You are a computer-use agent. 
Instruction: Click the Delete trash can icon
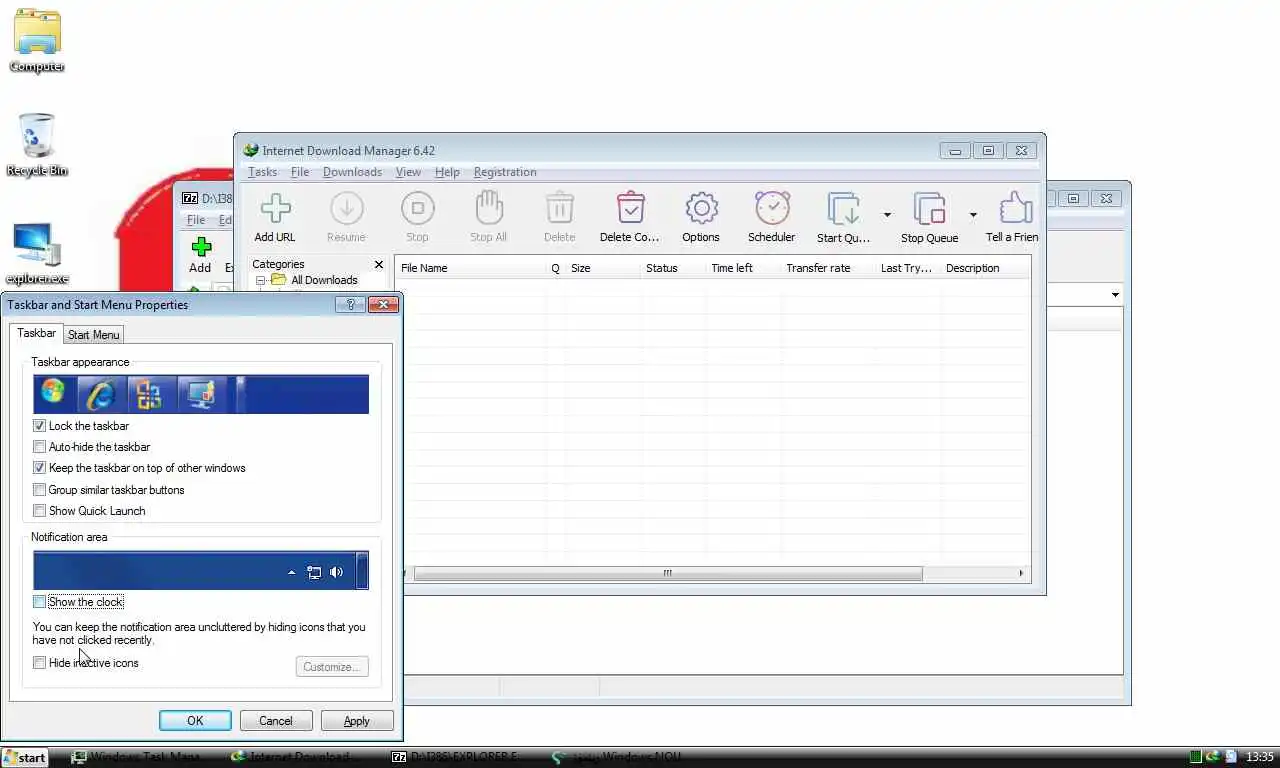(559, 208)
